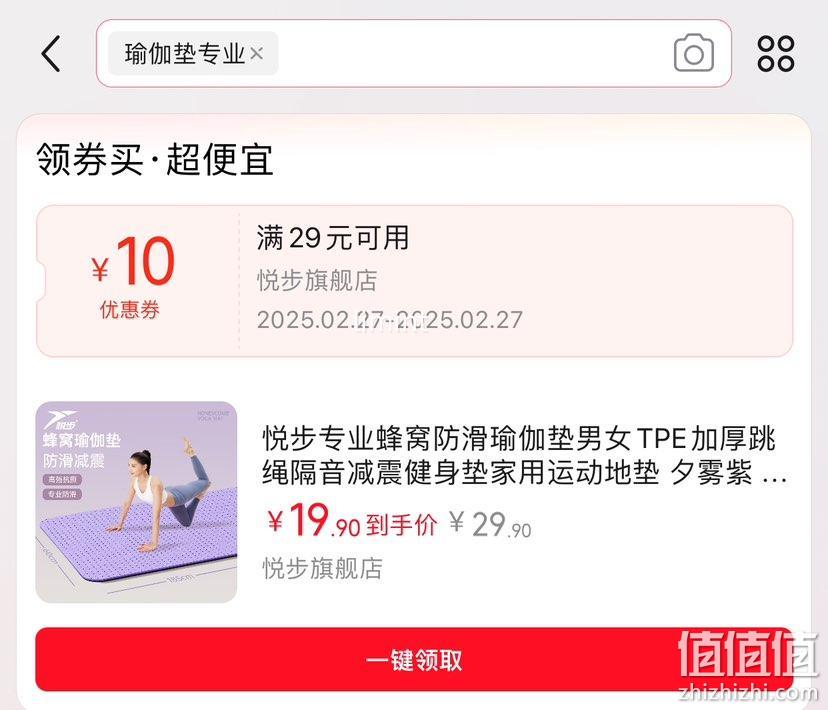Select the 满29元可用 coupon condition text
This screenshot has height=710, width=828.
click(333, 238)
